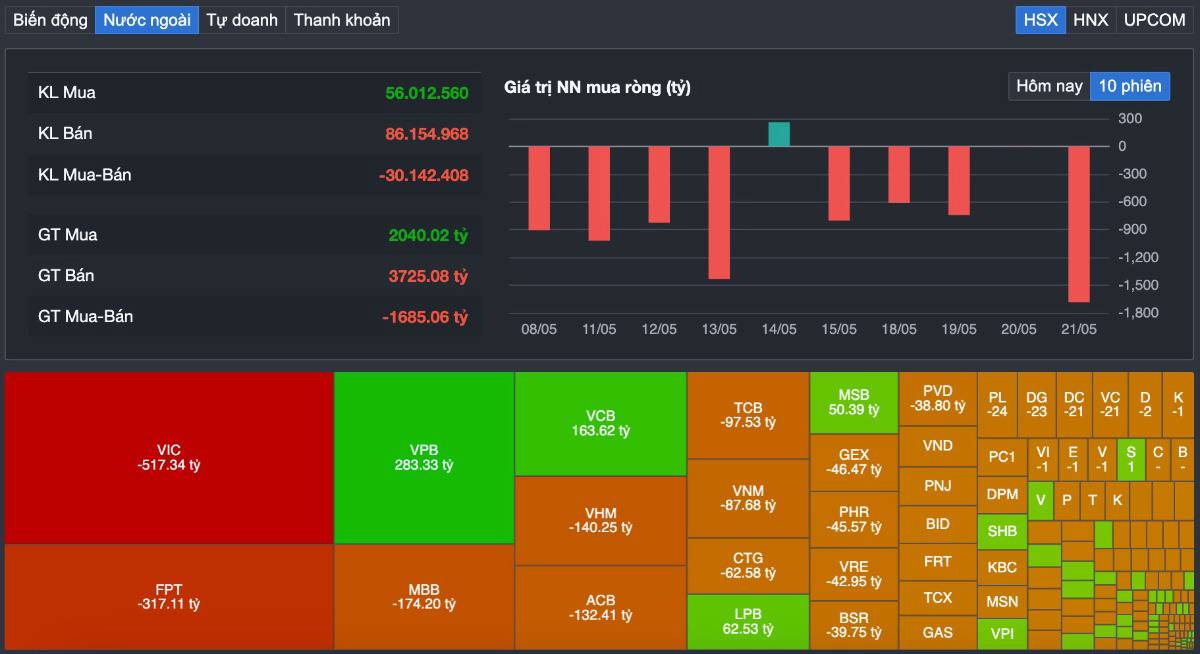Click the MSB 50.39 tỷ tile
Screen dimensions: 1200x654
click(x=854, y=403)
